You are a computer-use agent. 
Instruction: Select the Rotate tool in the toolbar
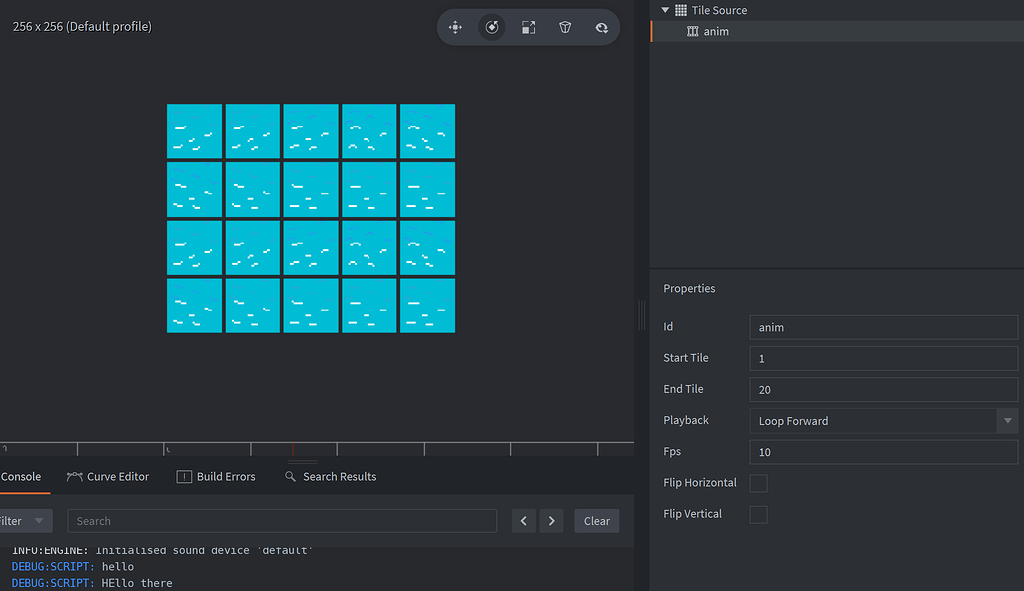click(x=492, y=27)
